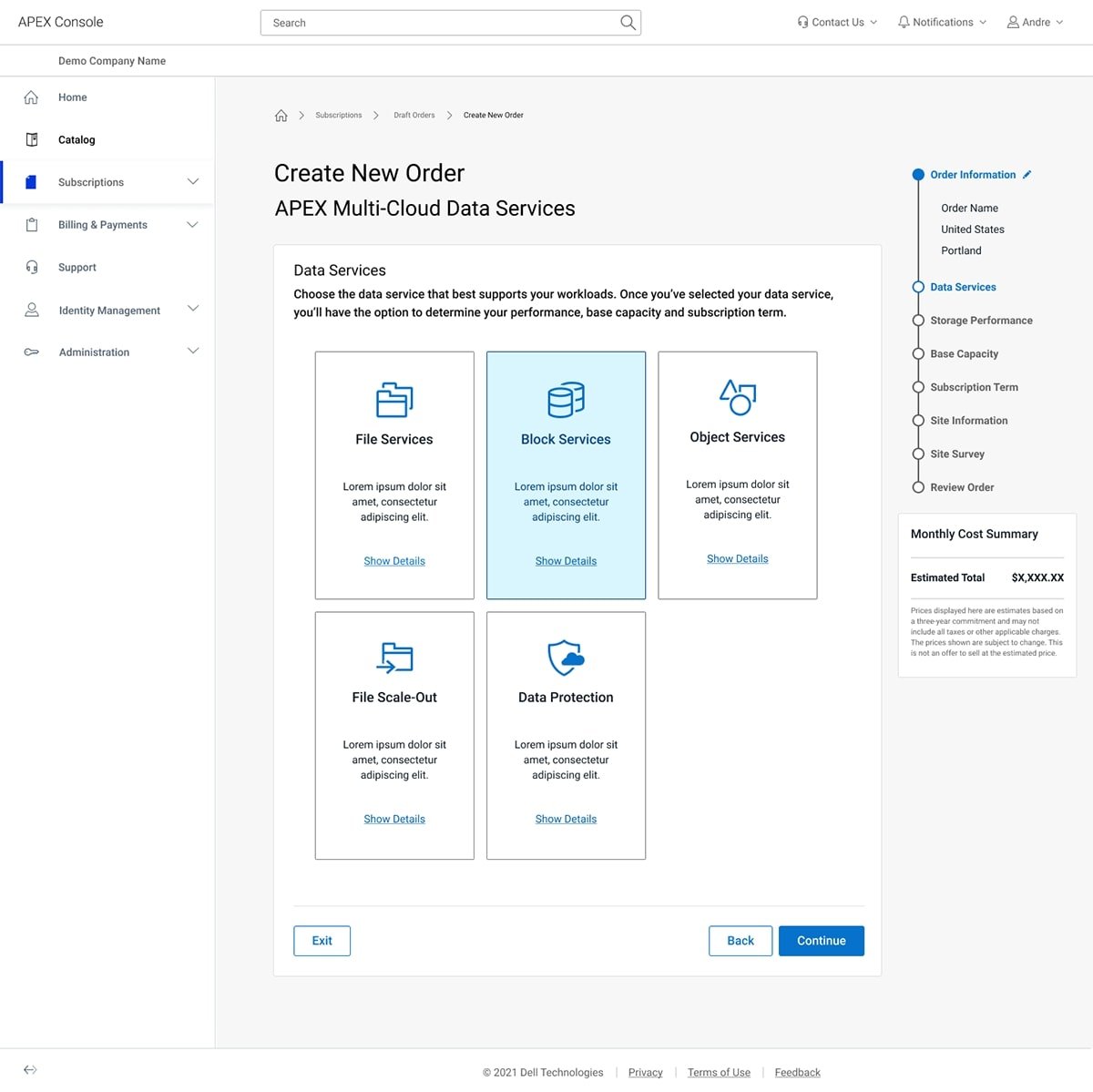Open Subscriptions in the sidebar
Image resolution: width=1093 pixels, height=1092 pixels.
[x=90, y=182]
